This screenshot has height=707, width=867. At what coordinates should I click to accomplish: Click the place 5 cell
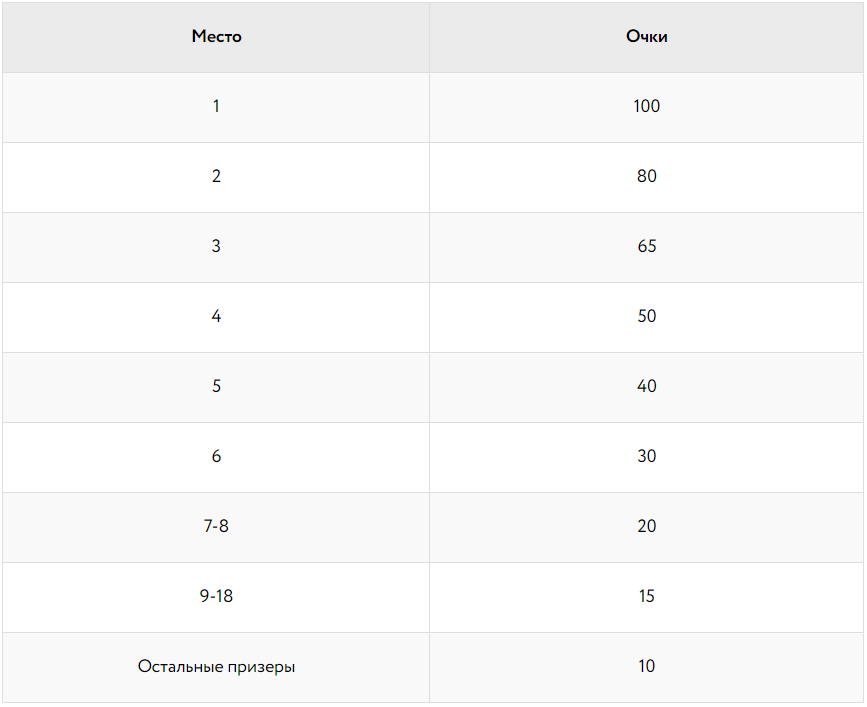click(x=216, y=386)
